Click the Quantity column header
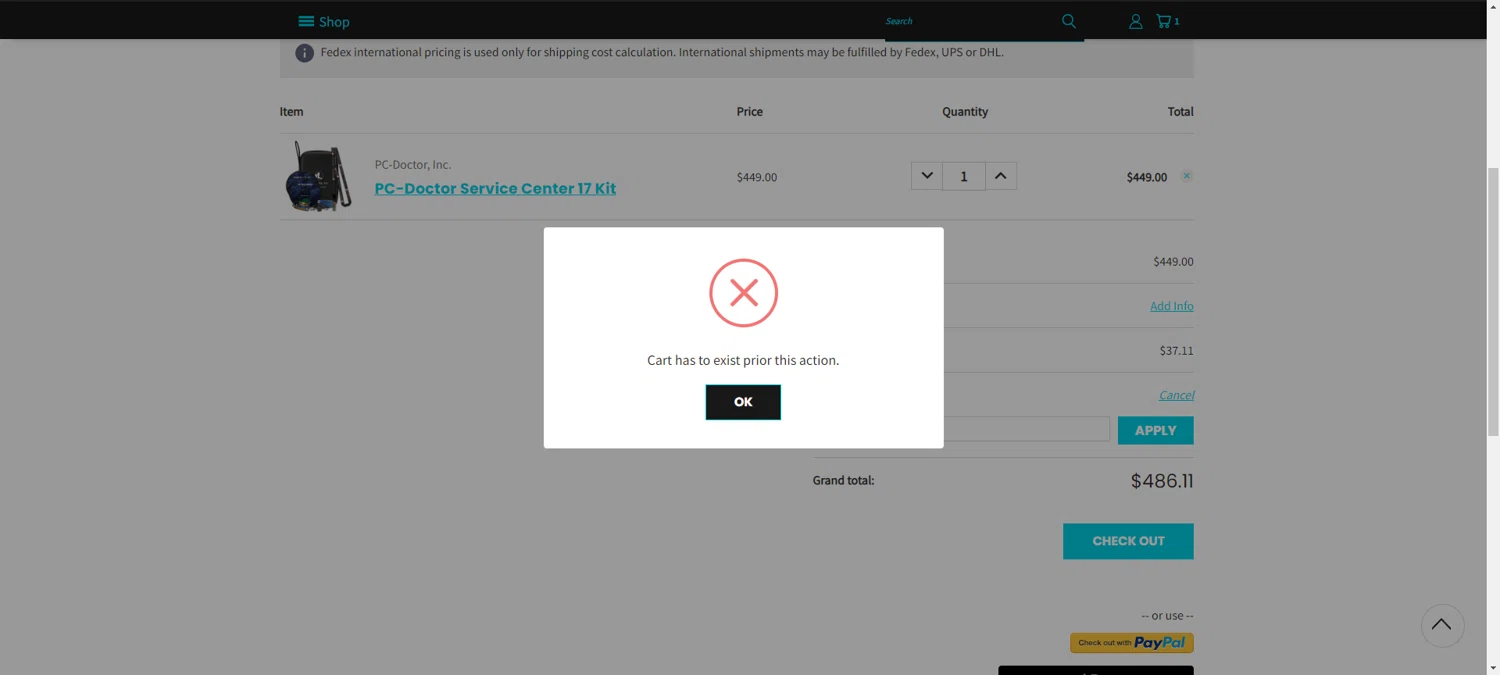1500x675 pixels. 965,111
